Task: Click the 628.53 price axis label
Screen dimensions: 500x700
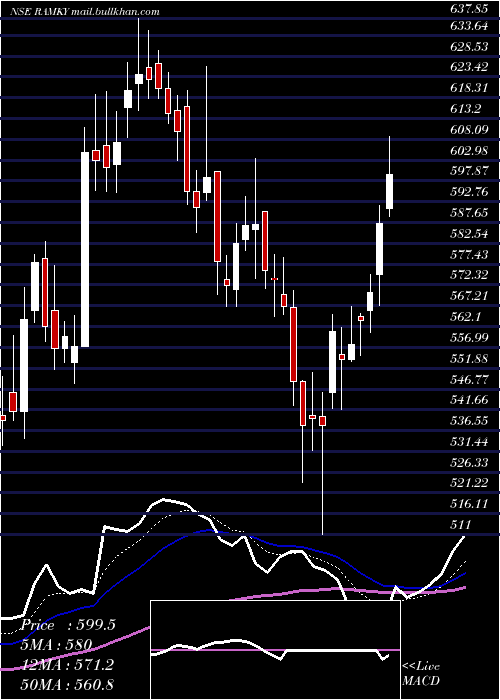Action: 469,47
